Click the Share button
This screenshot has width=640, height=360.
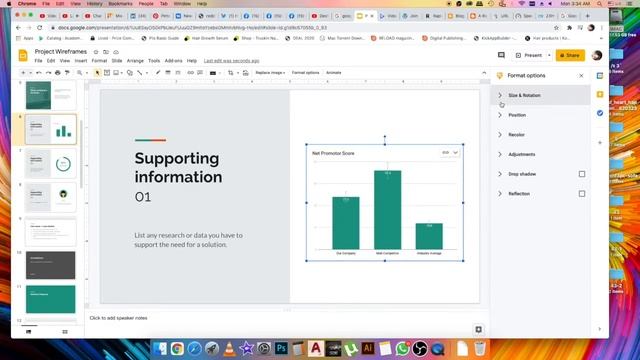click(570, 55)
